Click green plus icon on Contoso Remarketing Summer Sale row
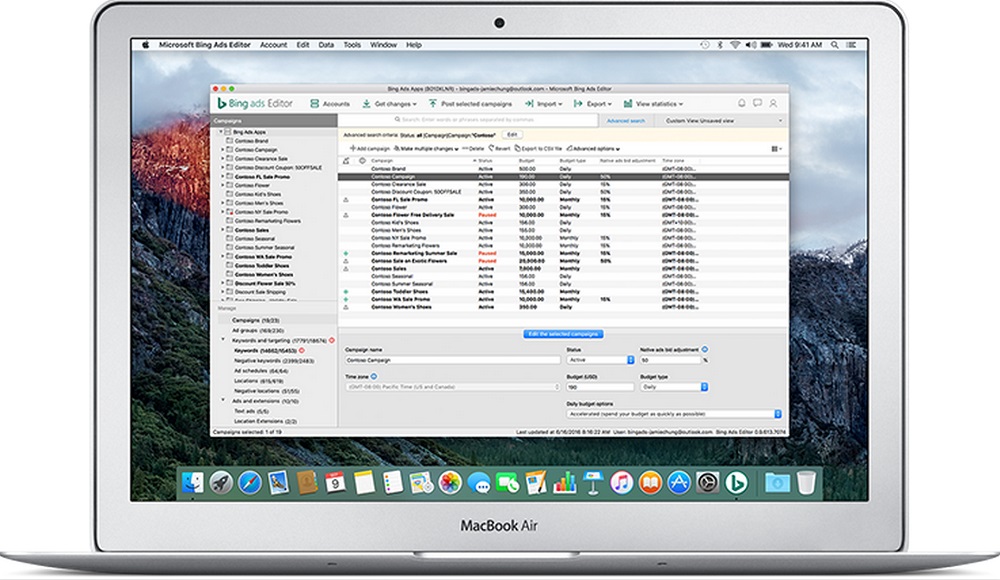The width and height of the screenshot is (1000, 580). point(346,253)
